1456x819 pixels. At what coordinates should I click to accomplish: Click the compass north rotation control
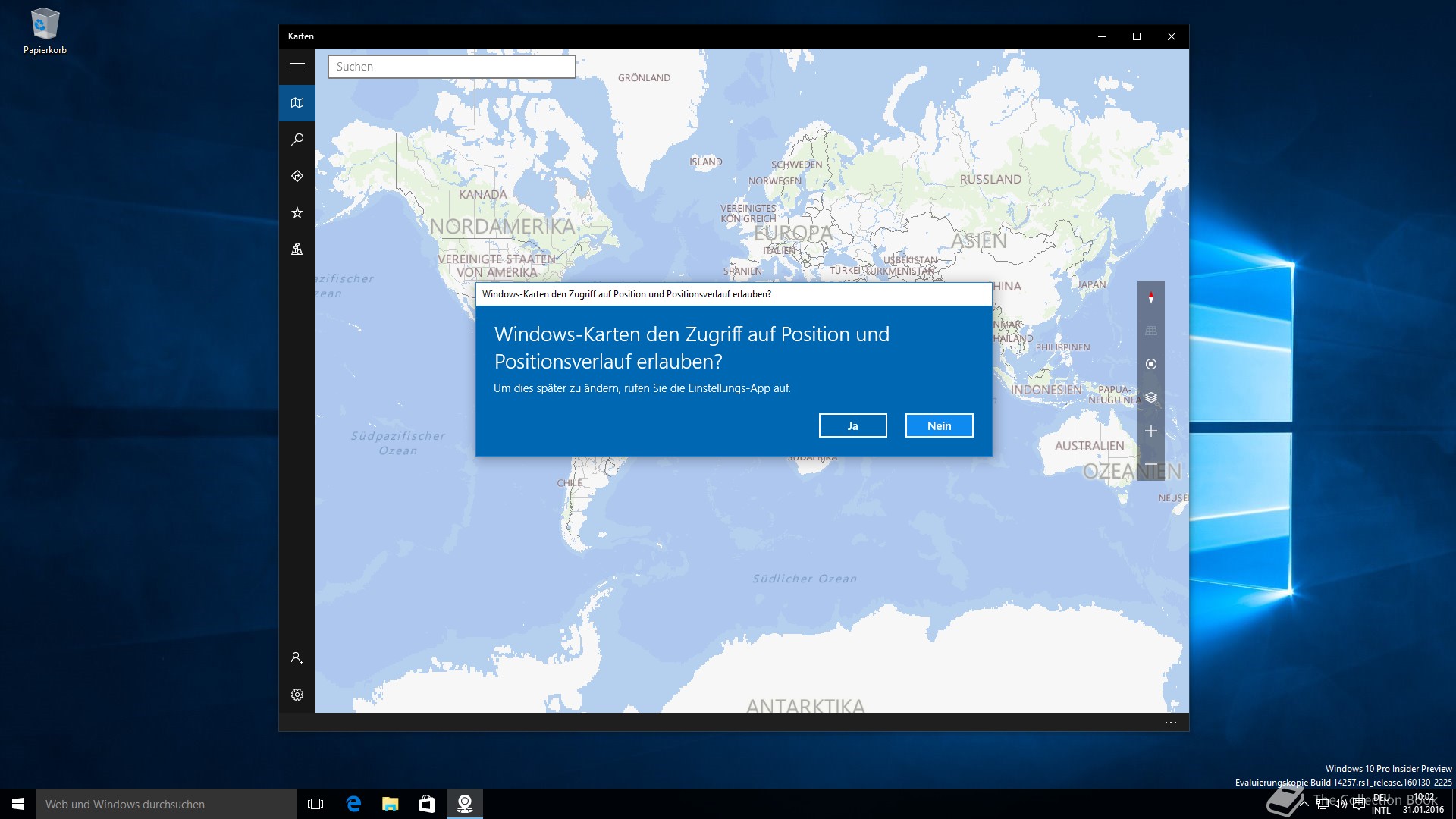click(1151, 297)
